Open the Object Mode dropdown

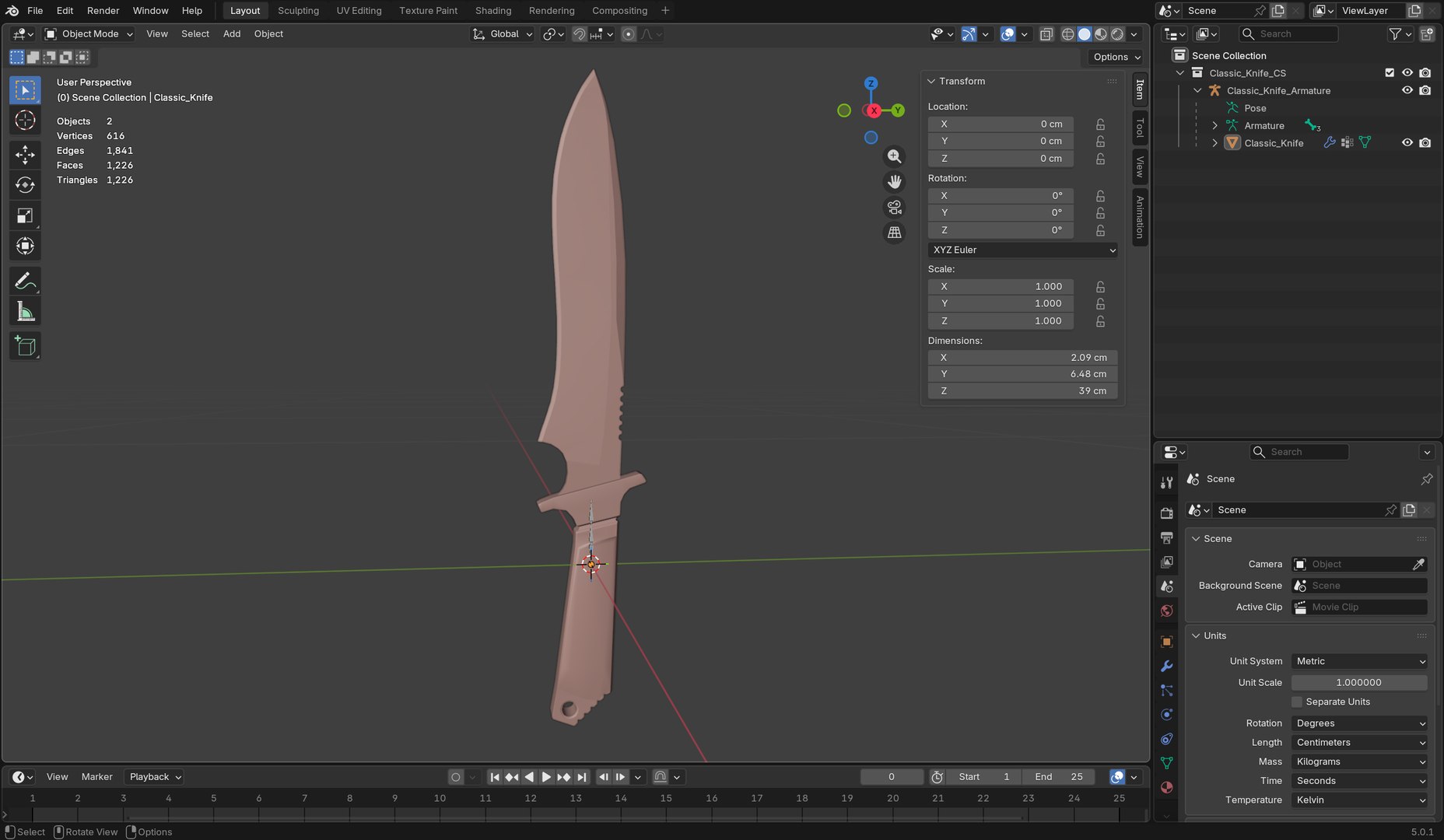tap(89, 34)
